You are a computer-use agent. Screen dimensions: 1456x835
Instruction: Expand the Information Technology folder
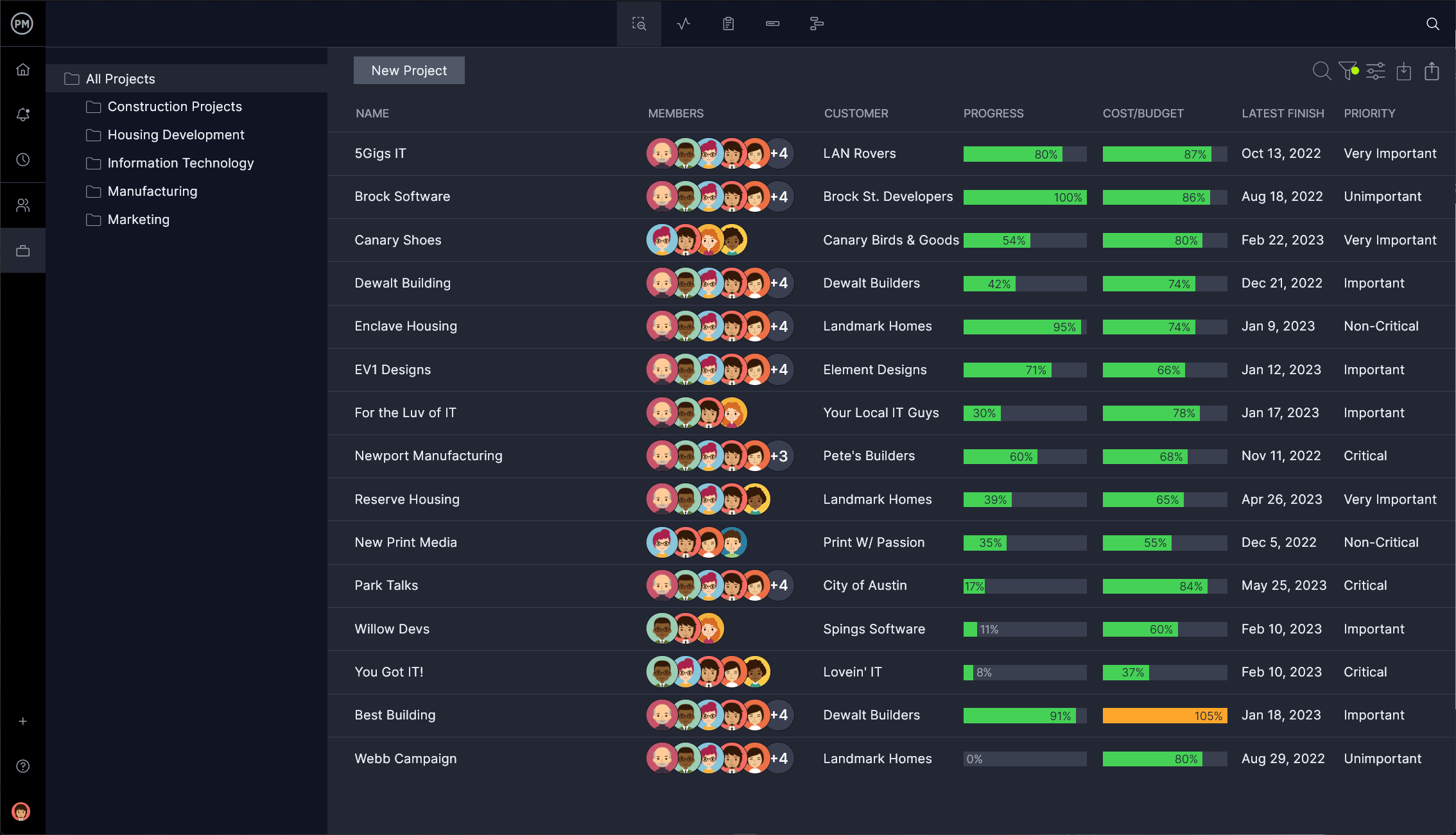click(181, 163)
